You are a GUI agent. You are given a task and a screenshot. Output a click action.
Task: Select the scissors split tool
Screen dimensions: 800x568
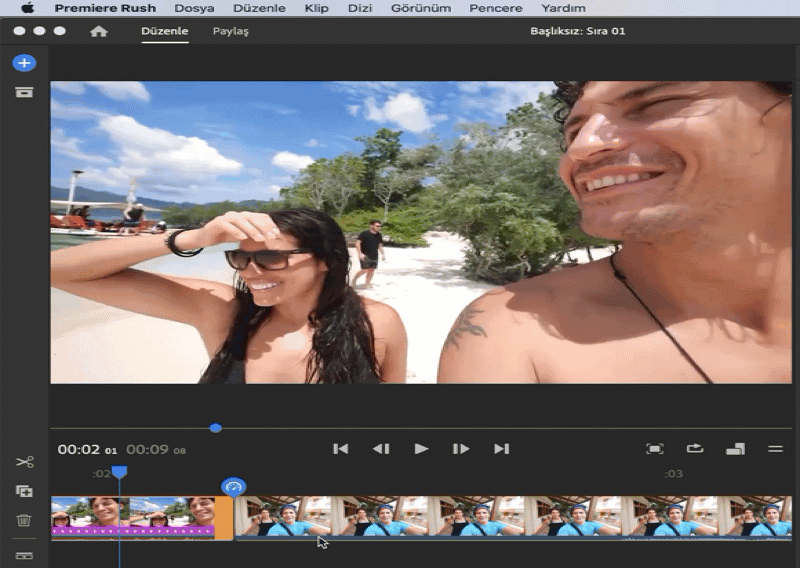coord(24,462)
